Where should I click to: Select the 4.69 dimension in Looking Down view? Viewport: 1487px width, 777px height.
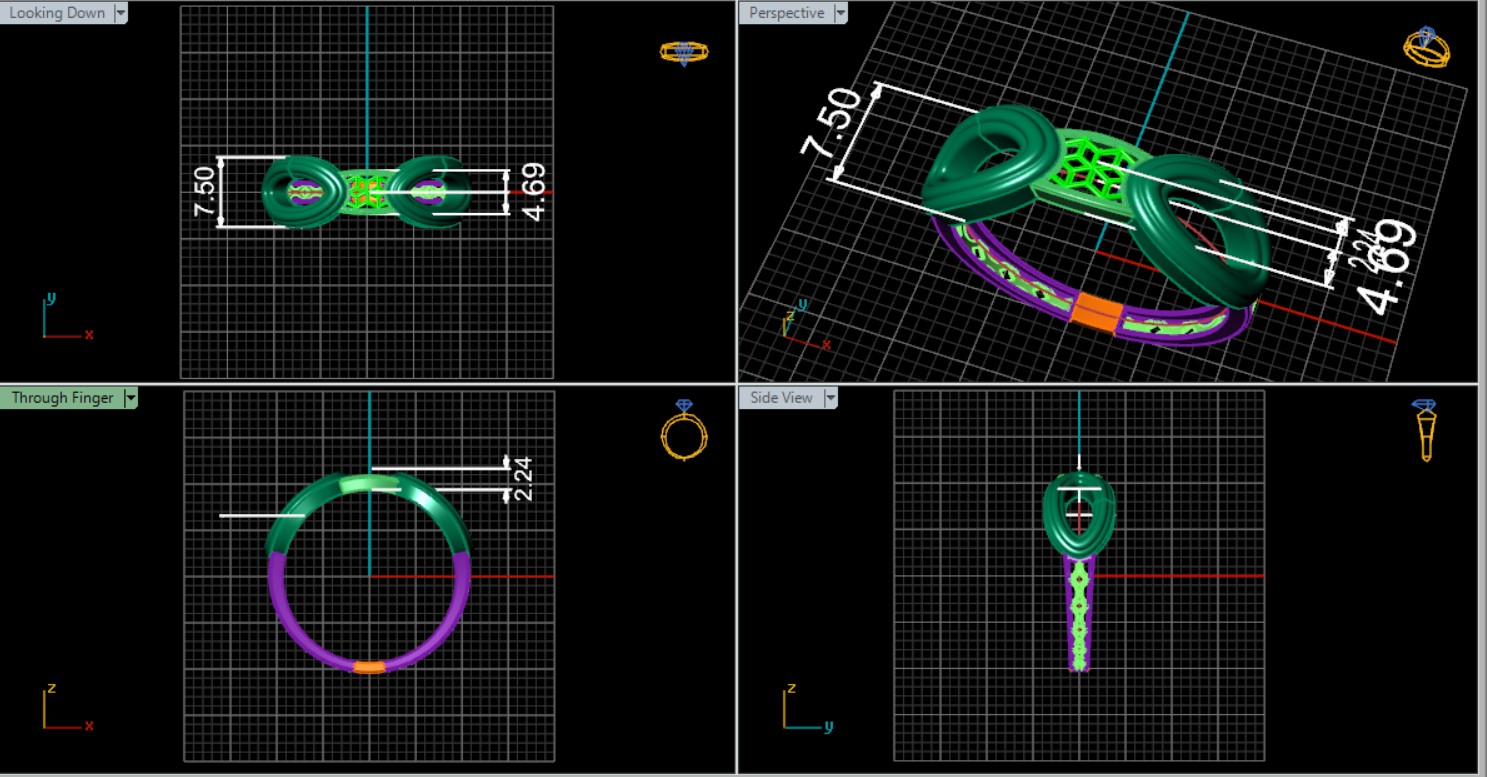534,191
